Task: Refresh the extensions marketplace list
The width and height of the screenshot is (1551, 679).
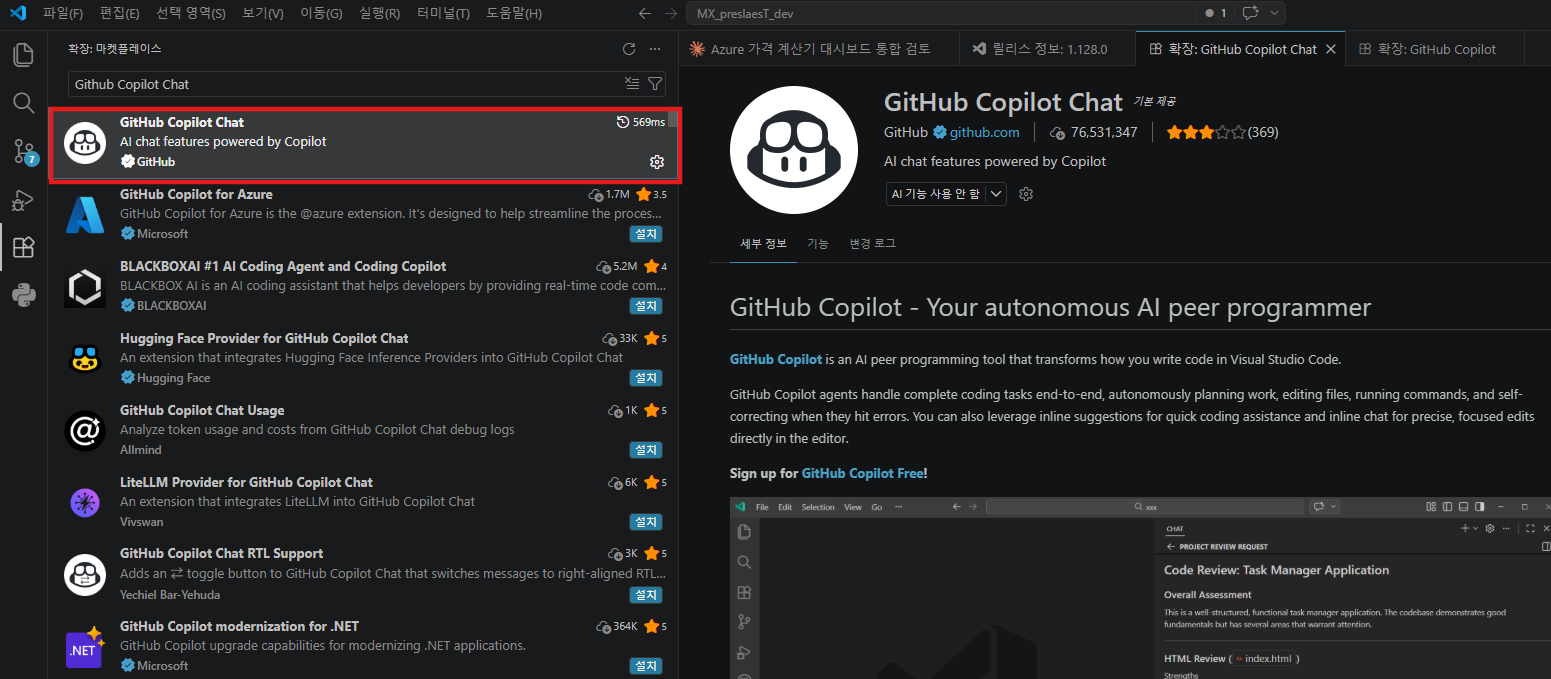Action: click(629, 49)
